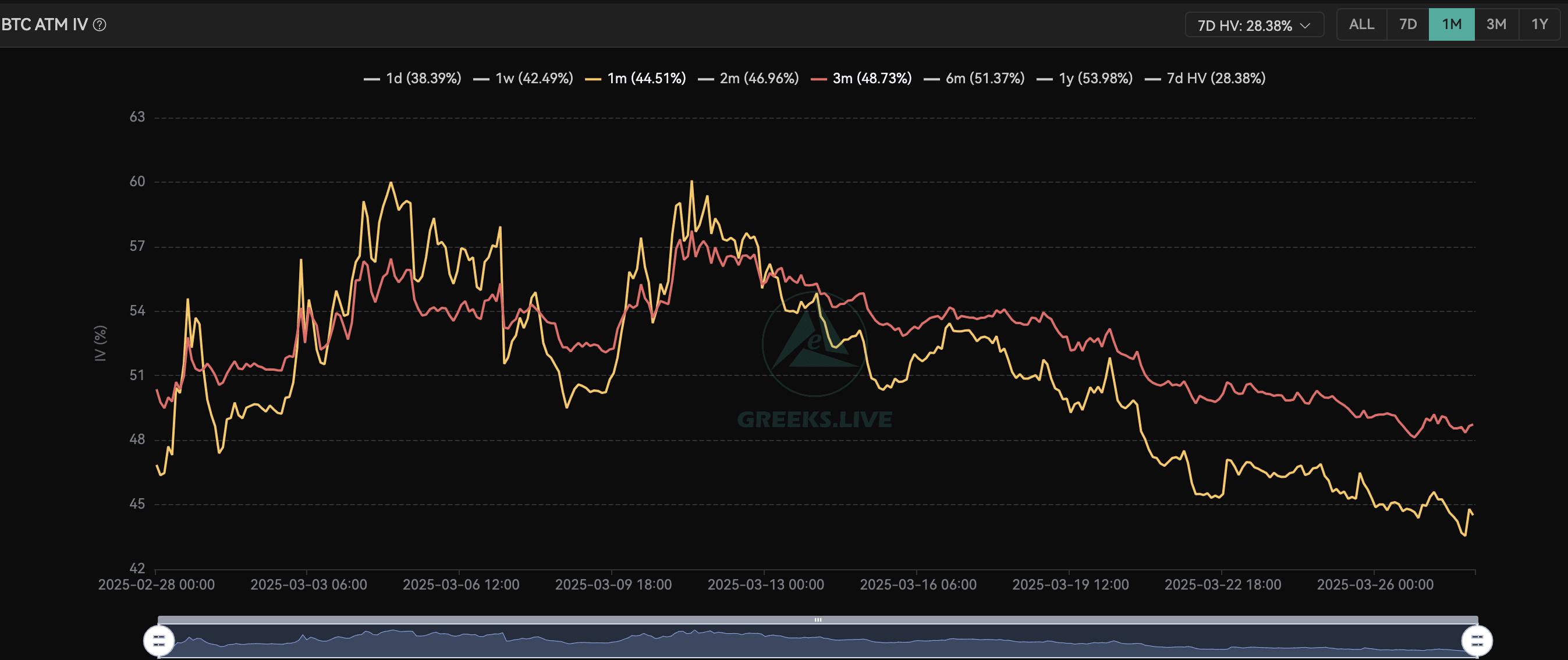Click the BTC ATM IV help question icon
Image resolution: width=1568 pixels, height=660 pixels.
coord(100,25)
